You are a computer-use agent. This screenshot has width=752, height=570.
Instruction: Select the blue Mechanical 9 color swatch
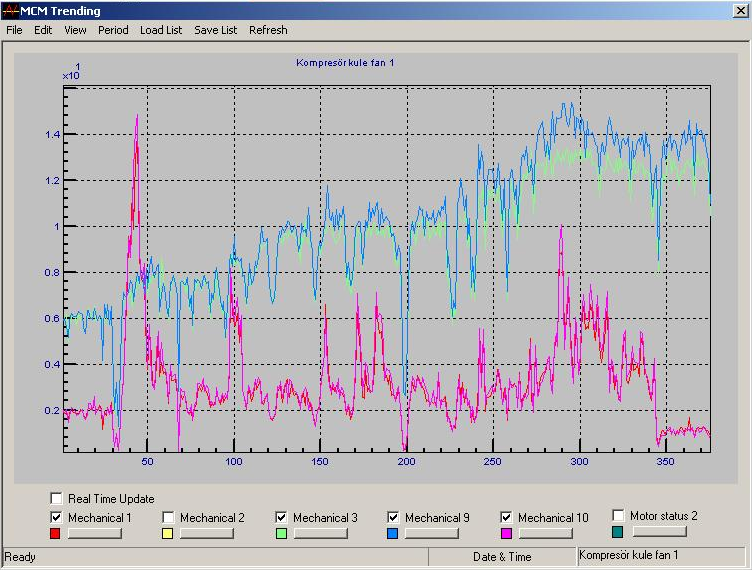pyautogui.click(x=394, y=534)
